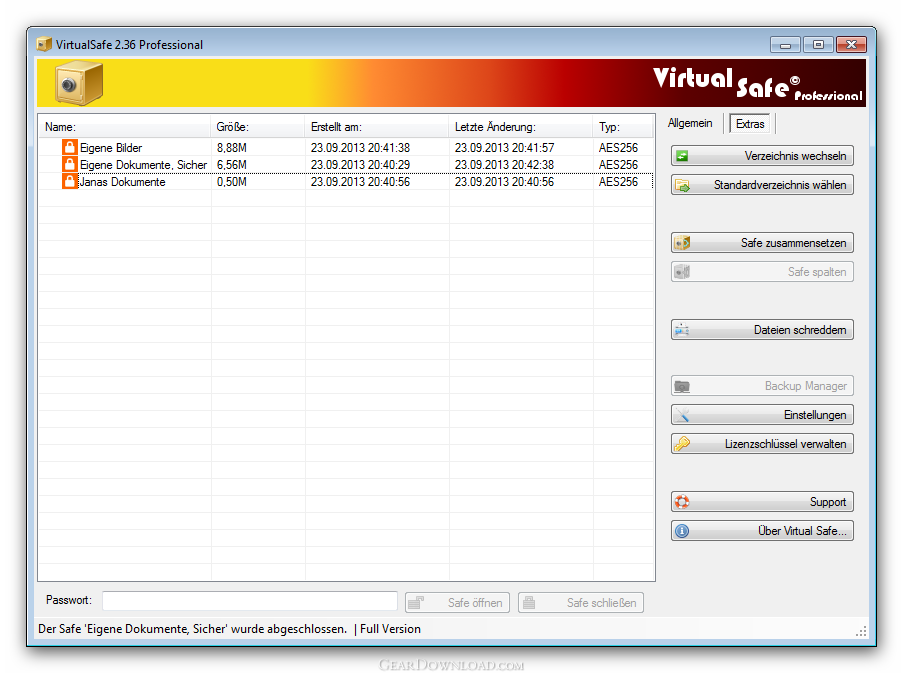
Task: Click creation date 23.09.2013 20:41:38
Action: [361, 148]
